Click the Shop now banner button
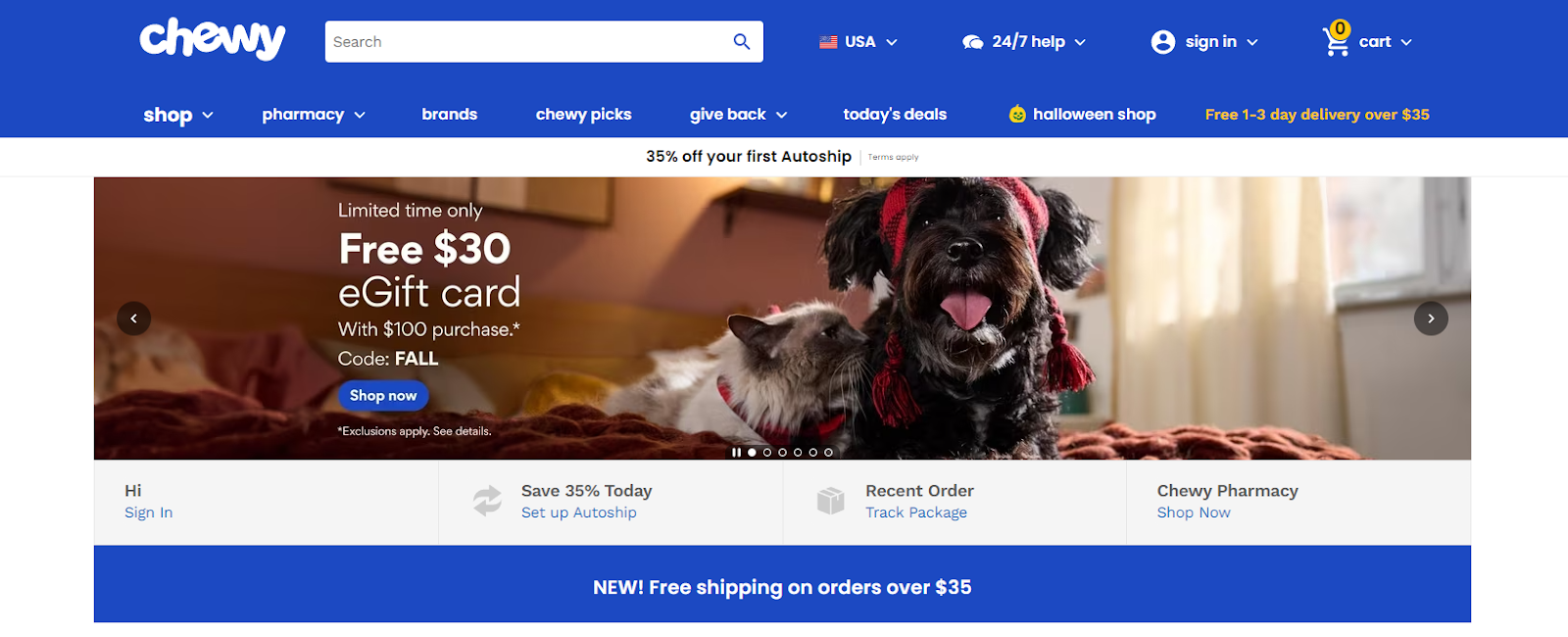Screen dimensions: 1568x637 coord(383,396)
